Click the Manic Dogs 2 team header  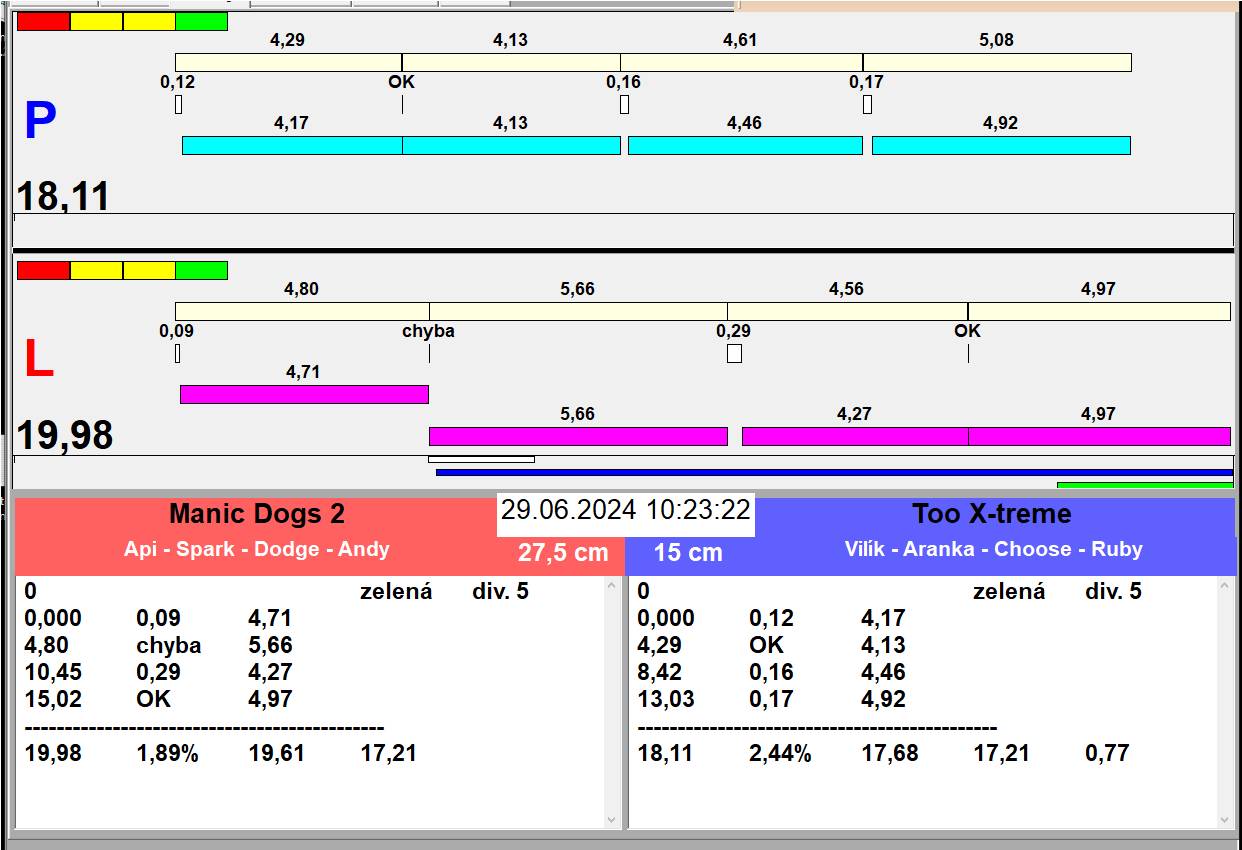[257, 514]
